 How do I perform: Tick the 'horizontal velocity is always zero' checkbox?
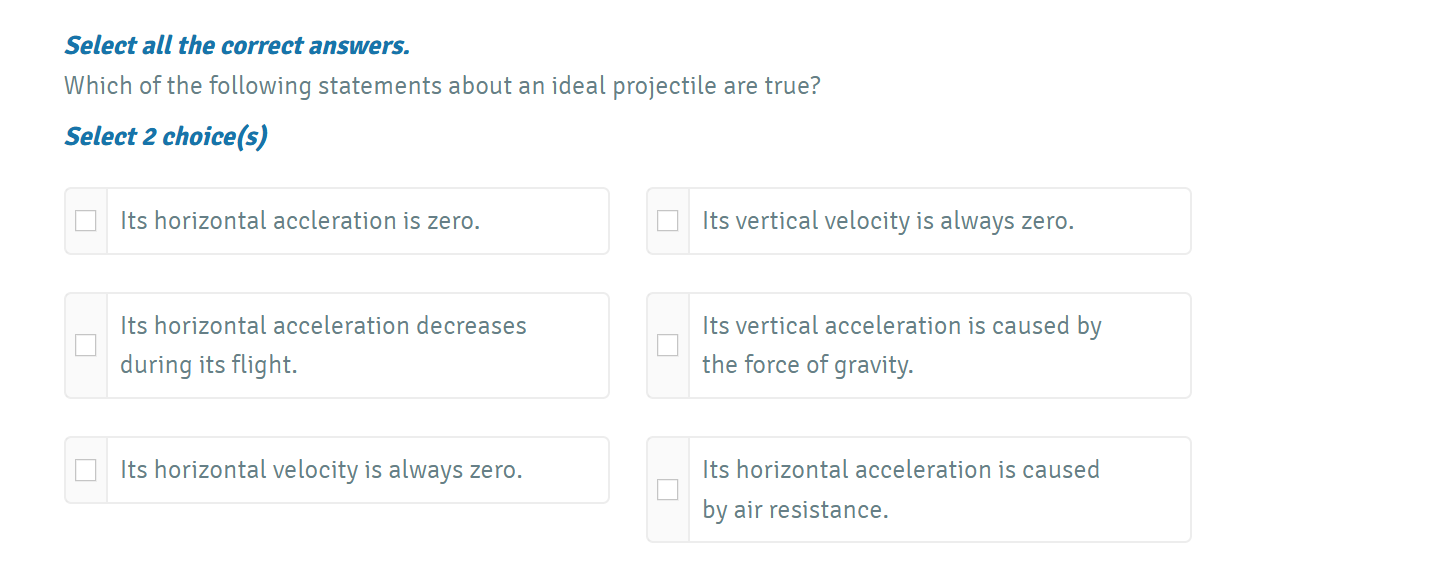coord(86,470)
